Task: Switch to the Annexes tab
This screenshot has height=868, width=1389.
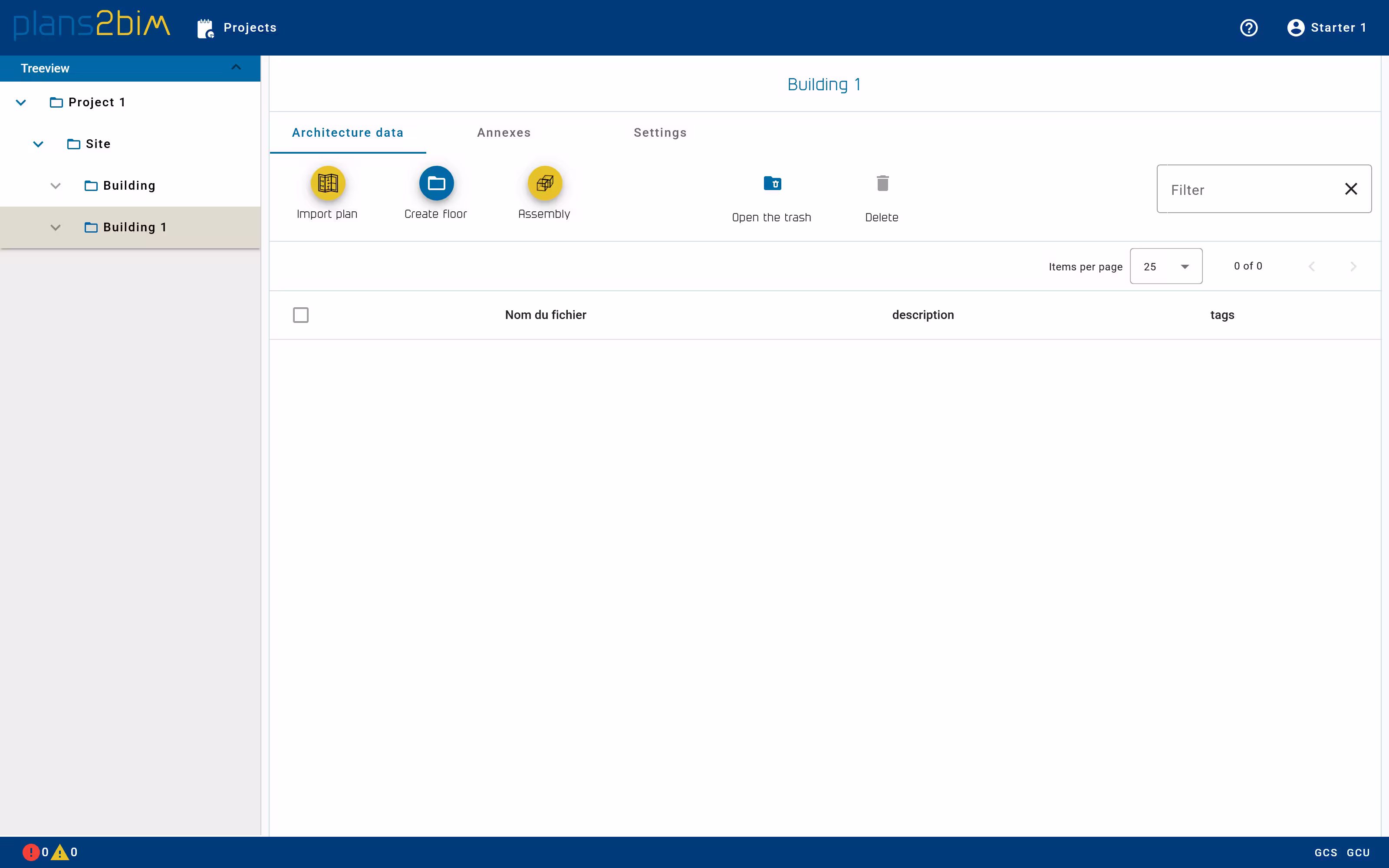Action: click(x=504, y=133)
